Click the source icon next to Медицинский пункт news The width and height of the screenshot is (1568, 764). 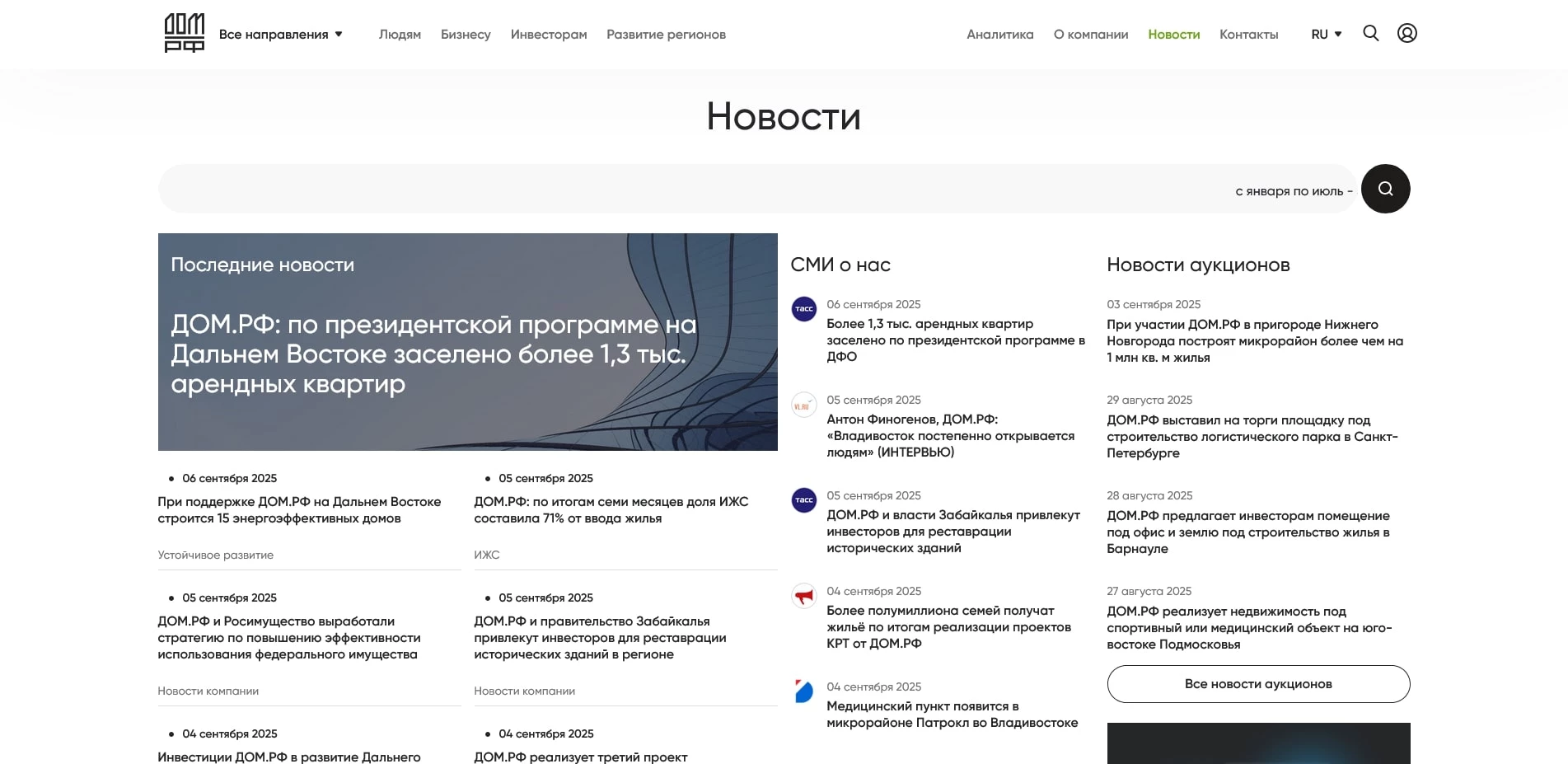point(803,691)
